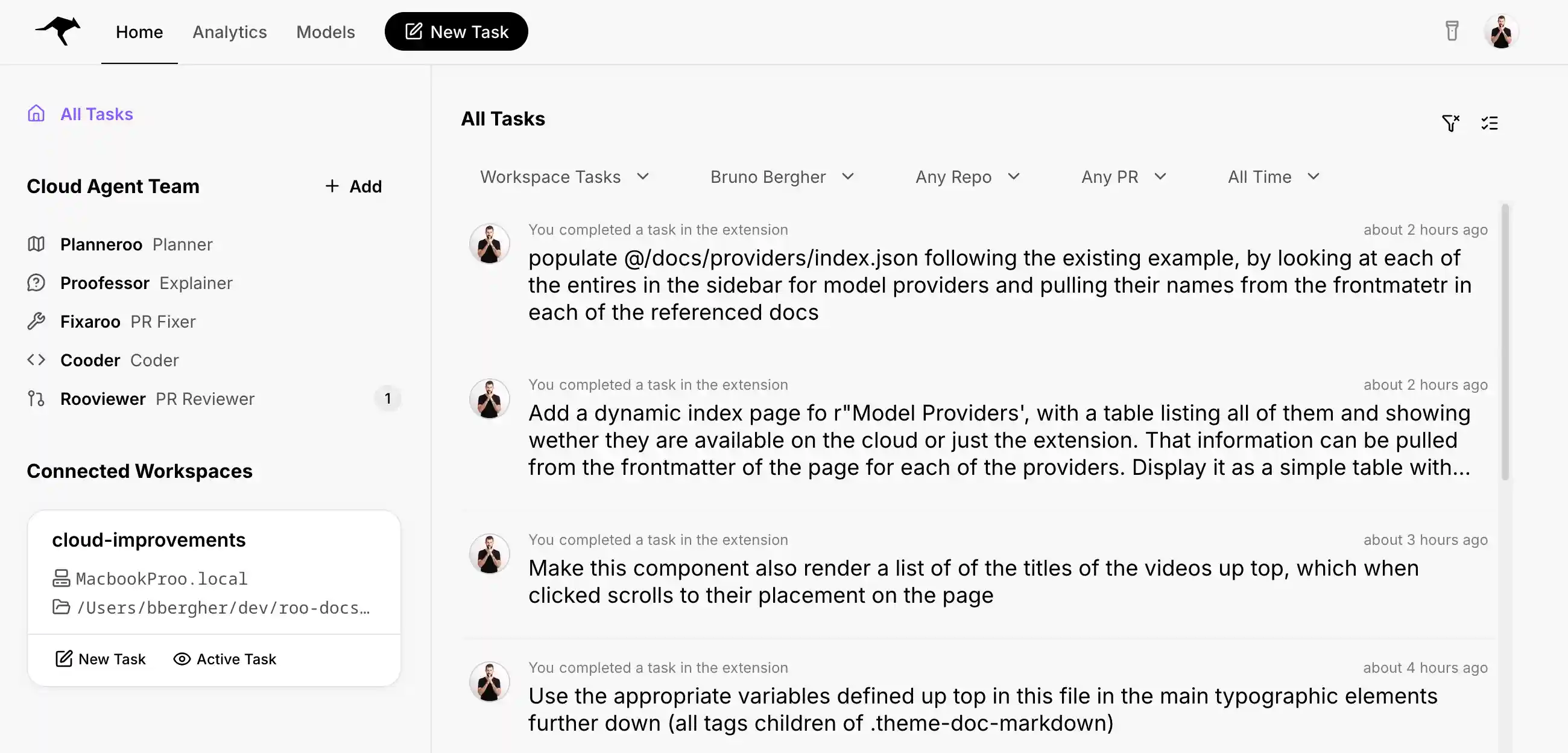The height and width of the screenshot is (753, 1568).
Task: Open the Workspace Tasks dropdown
Action: [565, 177]
